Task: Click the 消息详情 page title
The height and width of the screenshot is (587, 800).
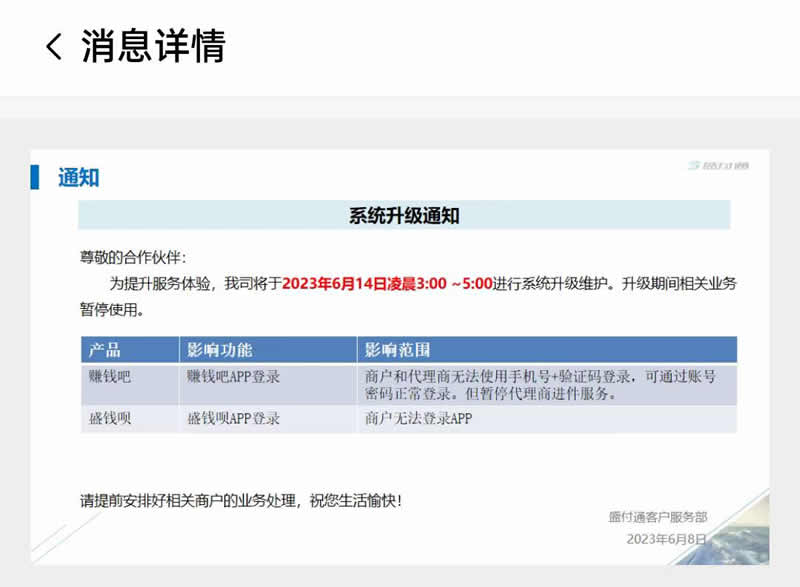Action: coord(153,46)
